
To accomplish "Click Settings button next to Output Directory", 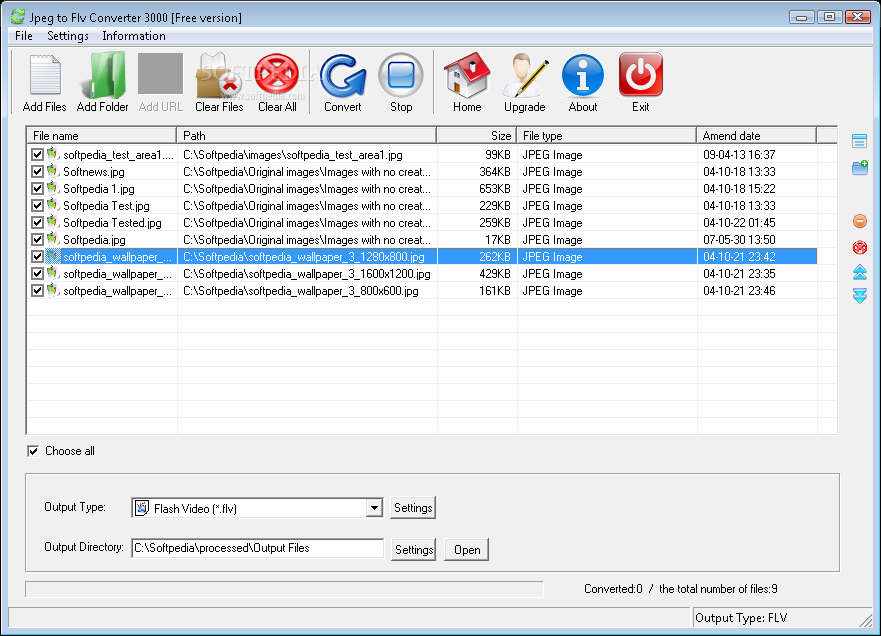I will [414, 549].
